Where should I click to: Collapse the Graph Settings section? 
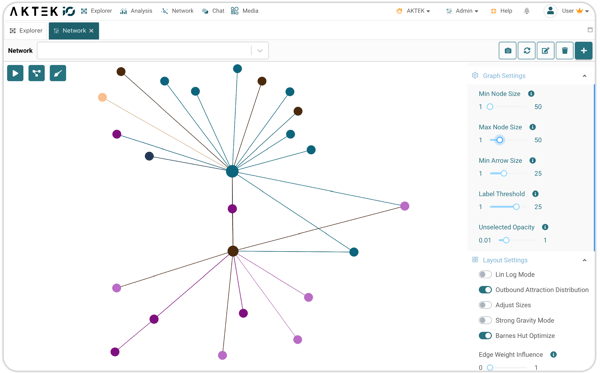[584, 76]
